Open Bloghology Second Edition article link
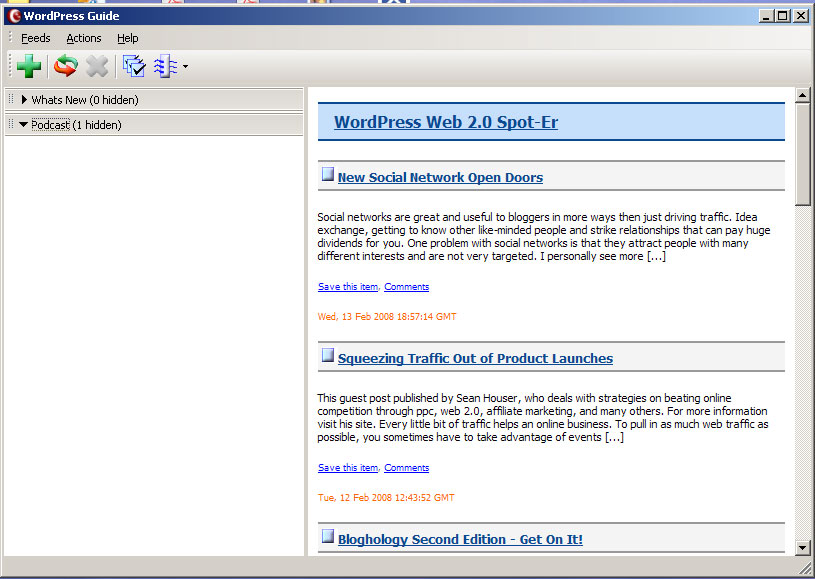 coord(460,539)
